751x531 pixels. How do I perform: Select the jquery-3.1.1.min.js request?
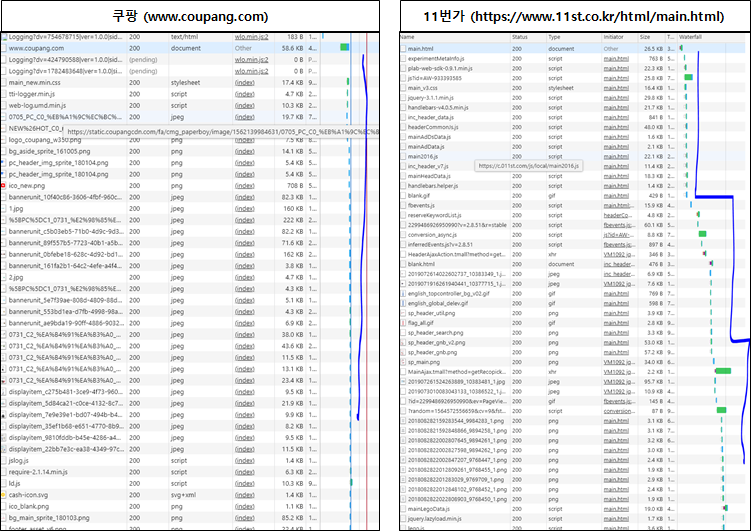click(x=573, y=98)
